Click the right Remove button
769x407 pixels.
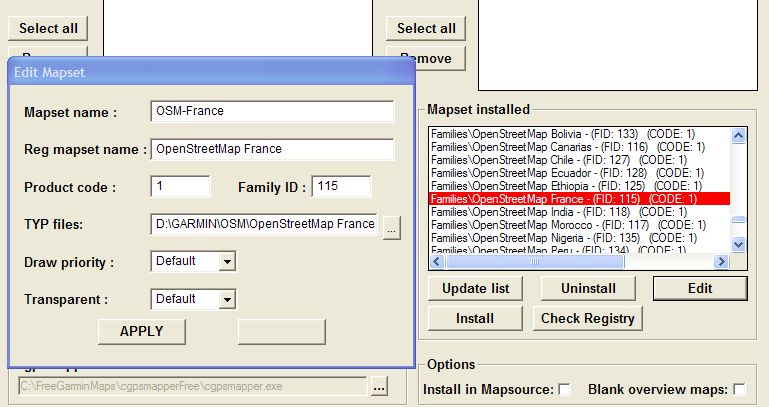pos(426,58)
